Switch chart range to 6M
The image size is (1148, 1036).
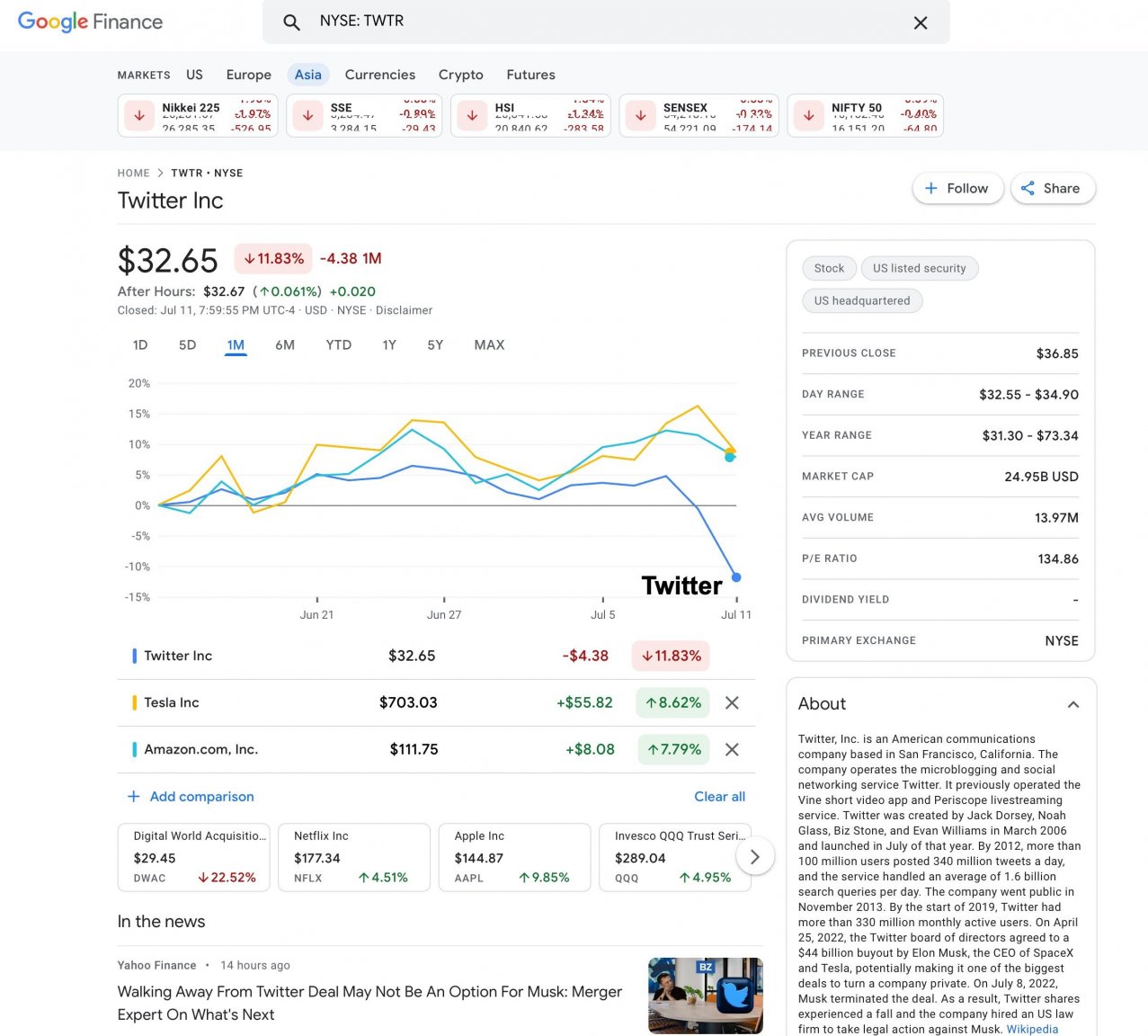pos(285,344)
